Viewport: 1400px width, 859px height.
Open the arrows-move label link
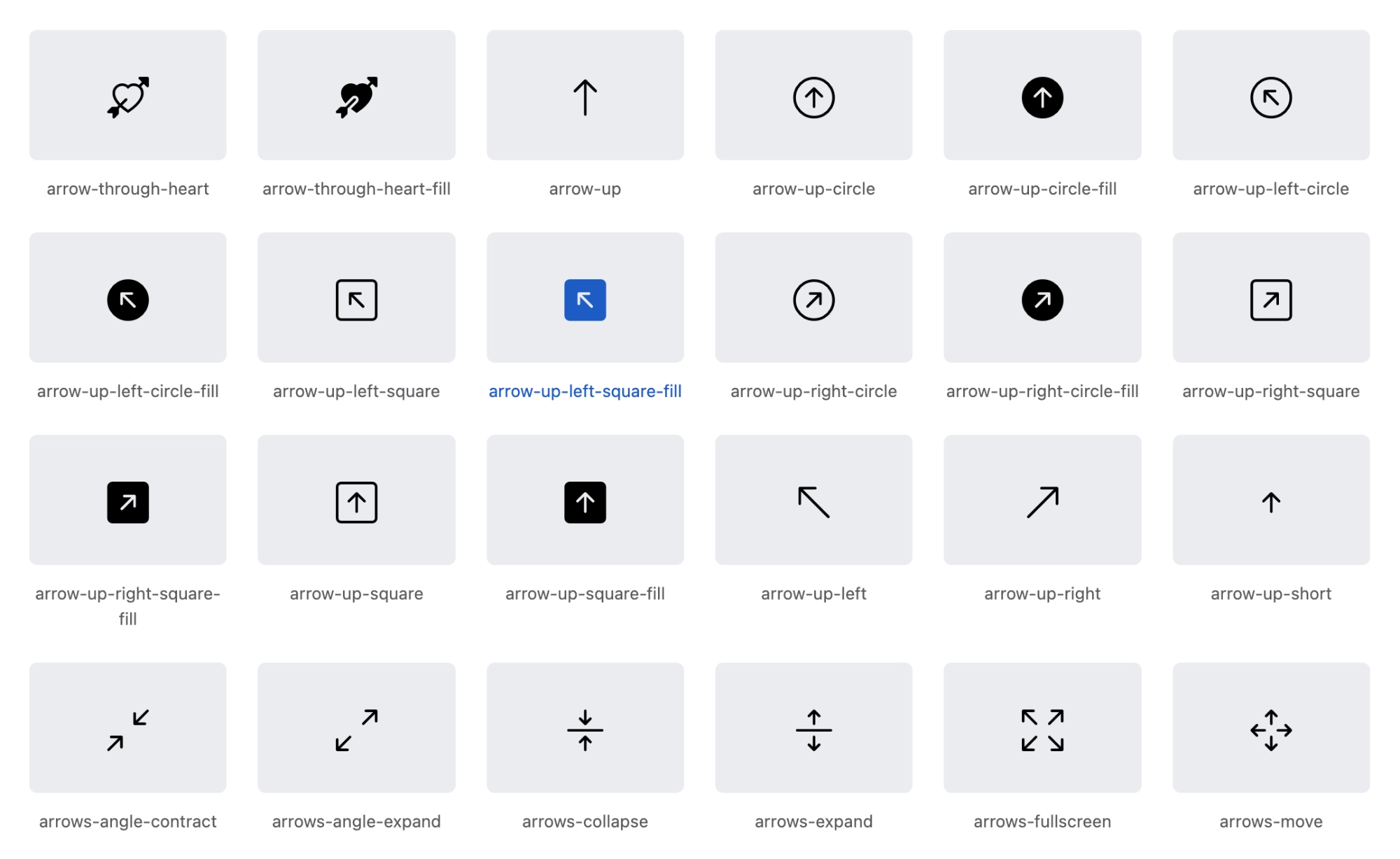coord(1271,821)
